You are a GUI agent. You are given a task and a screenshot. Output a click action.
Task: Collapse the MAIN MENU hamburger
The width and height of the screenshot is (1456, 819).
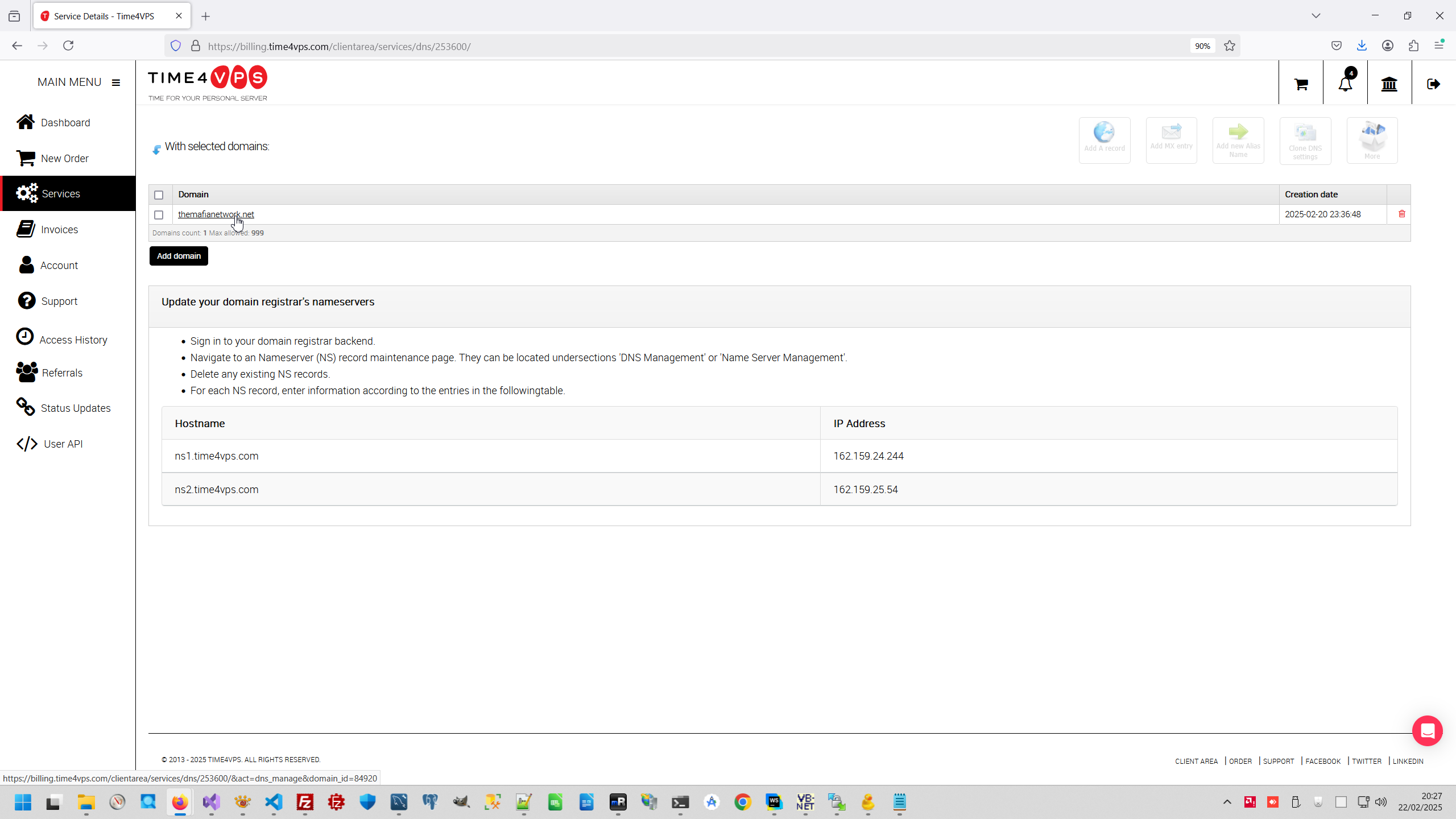click(x=116, y=82)
